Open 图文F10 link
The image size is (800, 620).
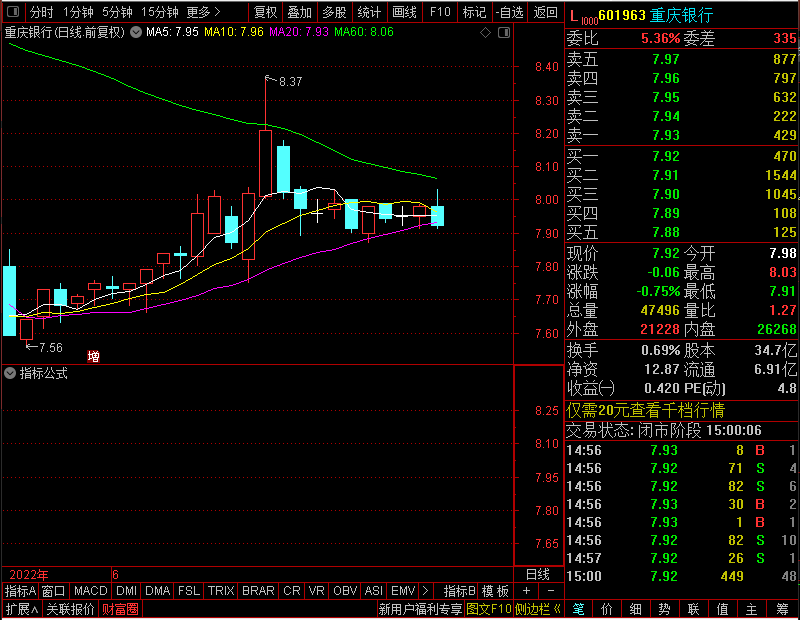tap(489, 609)
